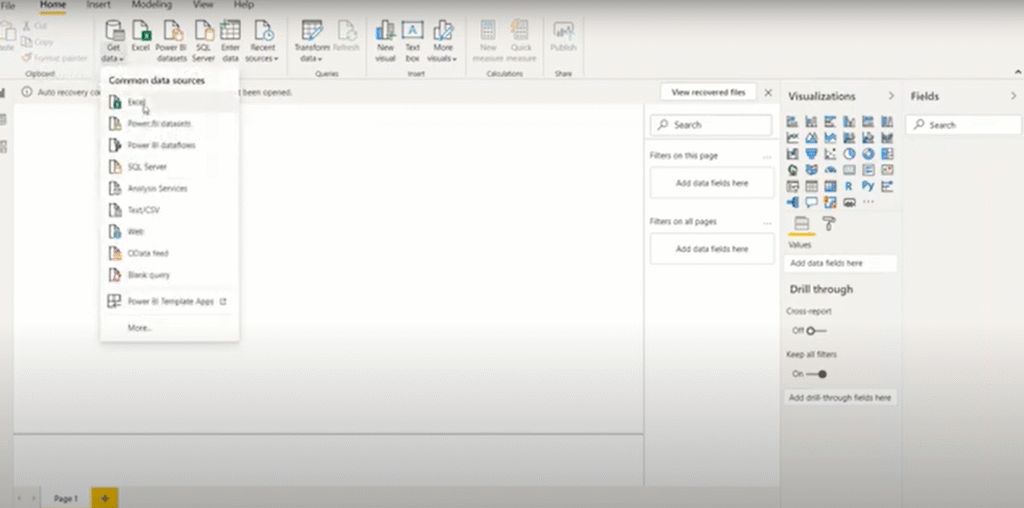This screenshot has width=1024, height=508.
Task: Select Web in the data sources menu
Action: point(135,231)
